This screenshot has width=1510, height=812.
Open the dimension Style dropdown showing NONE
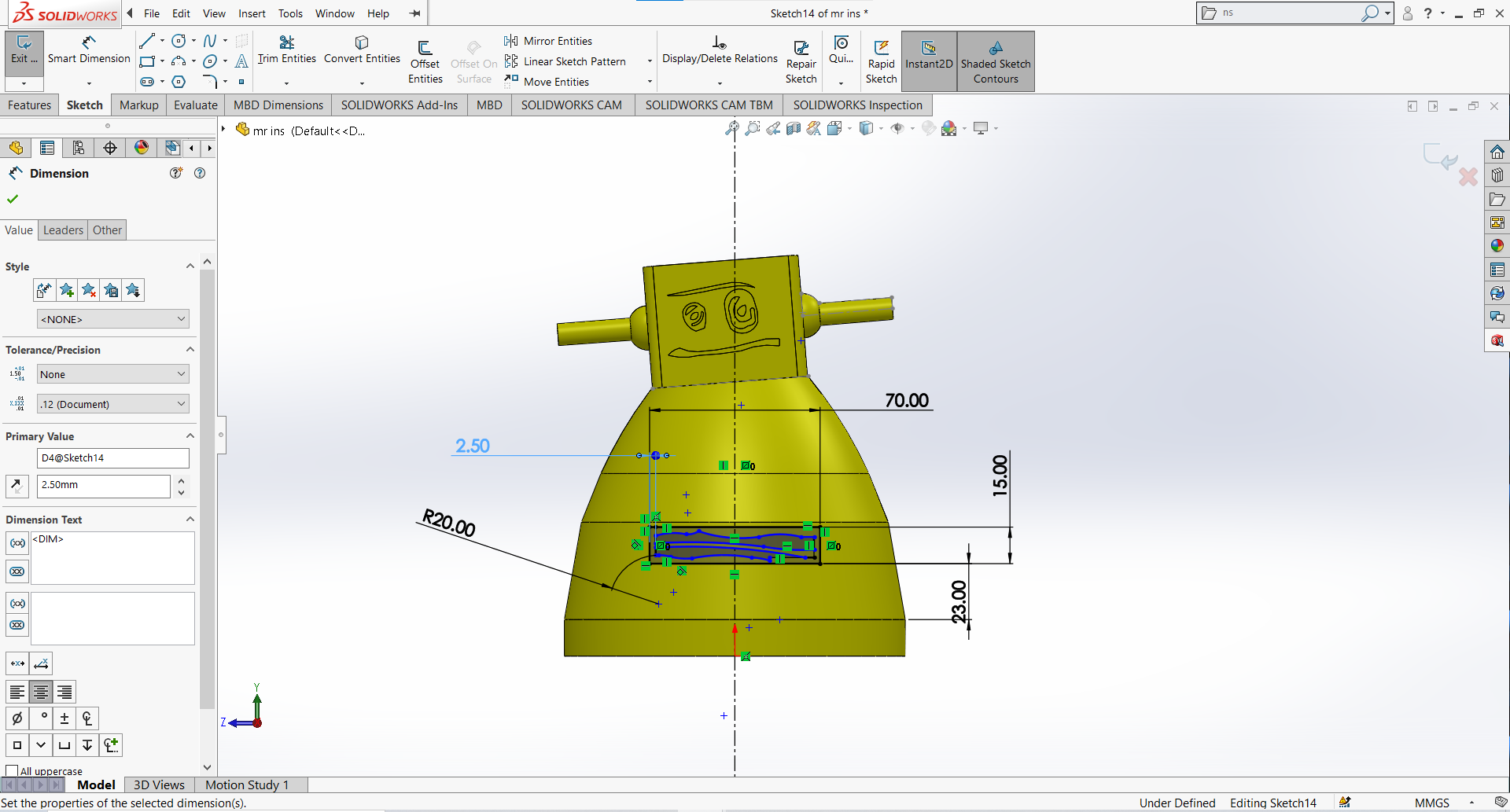[x=112, y=318]
